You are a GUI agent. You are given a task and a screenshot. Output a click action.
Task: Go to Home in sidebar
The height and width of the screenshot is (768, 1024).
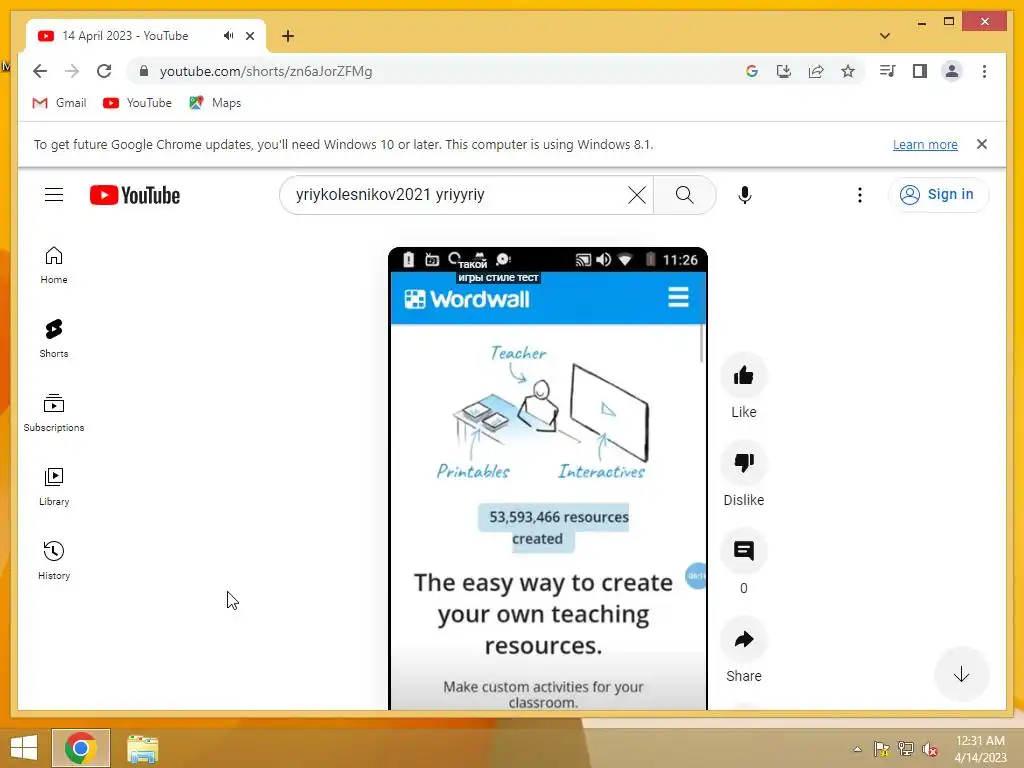(54, 265)
